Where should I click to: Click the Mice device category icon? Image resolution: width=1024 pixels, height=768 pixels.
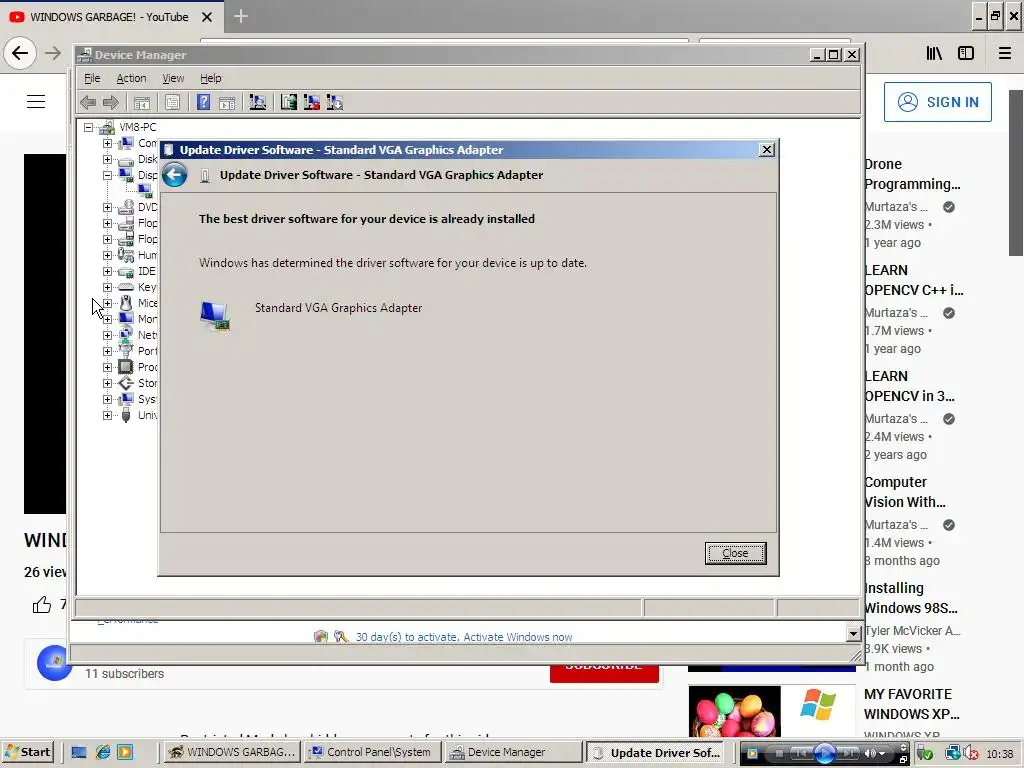[126, 303]
